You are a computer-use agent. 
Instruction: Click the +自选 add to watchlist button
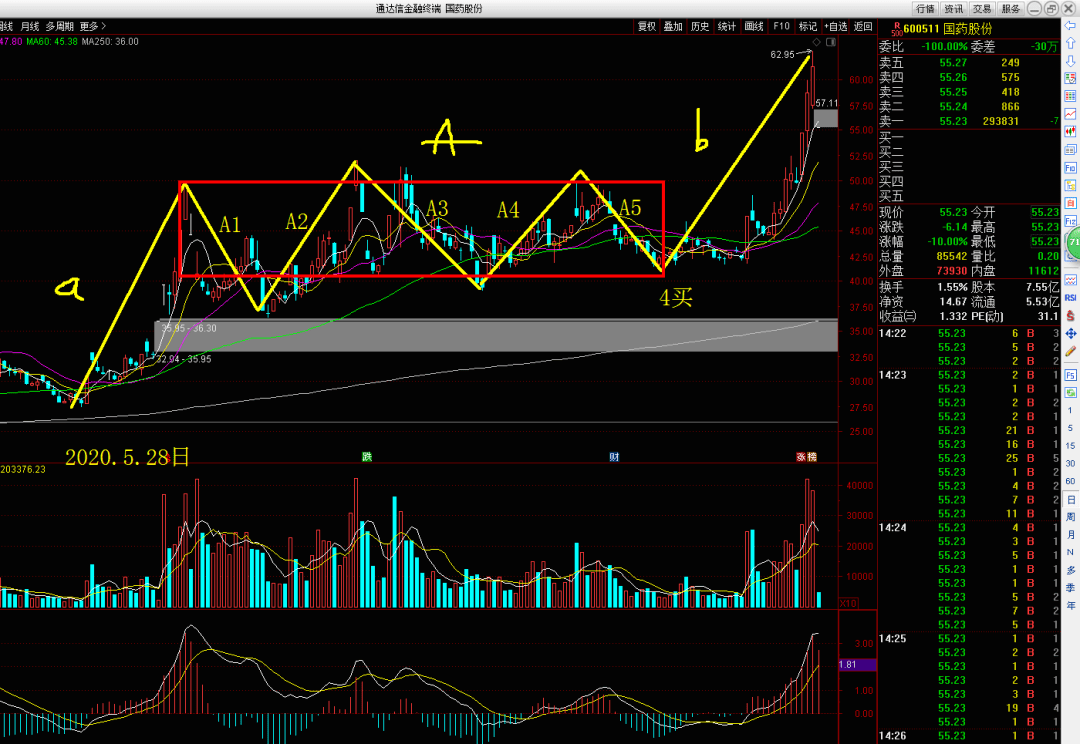click(x=835, y=26)
